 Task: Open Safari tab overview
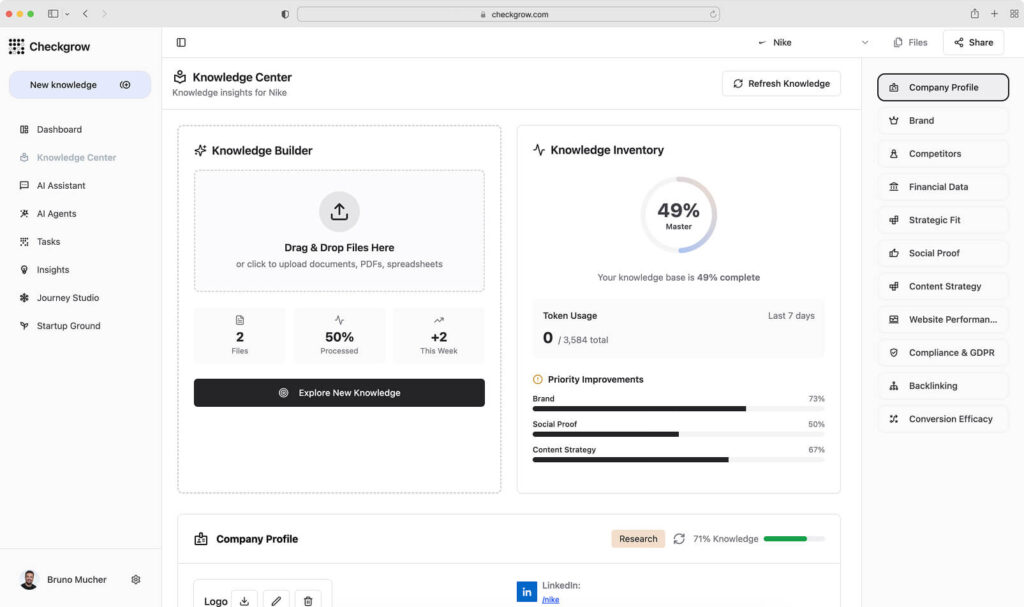coord(1012,14)
